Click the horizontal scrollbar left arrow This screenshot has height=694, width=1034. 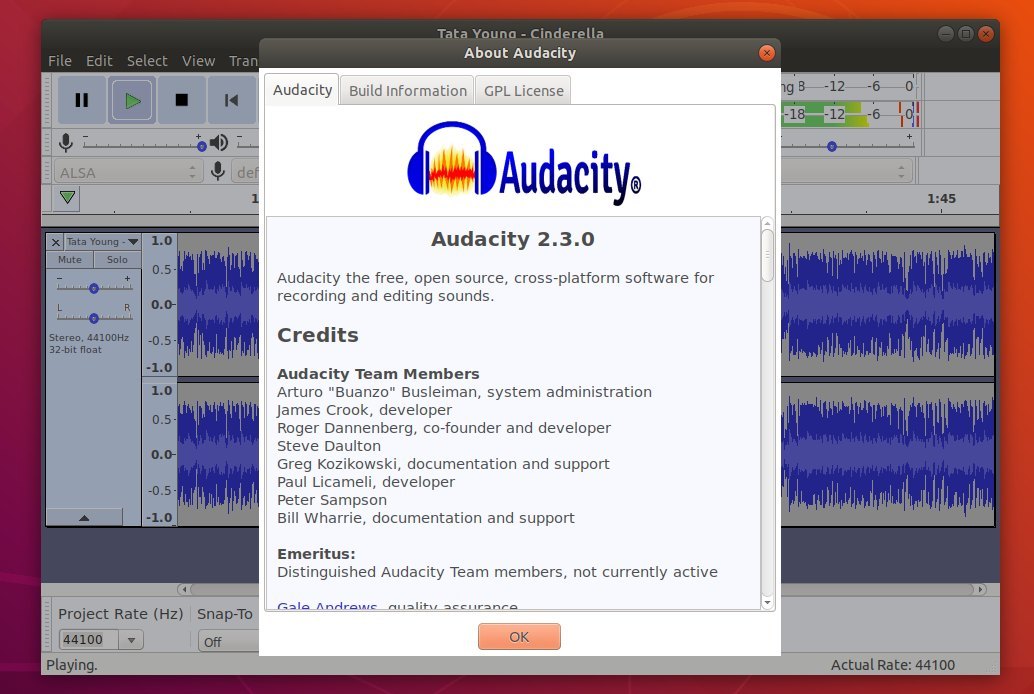(184, 589)
